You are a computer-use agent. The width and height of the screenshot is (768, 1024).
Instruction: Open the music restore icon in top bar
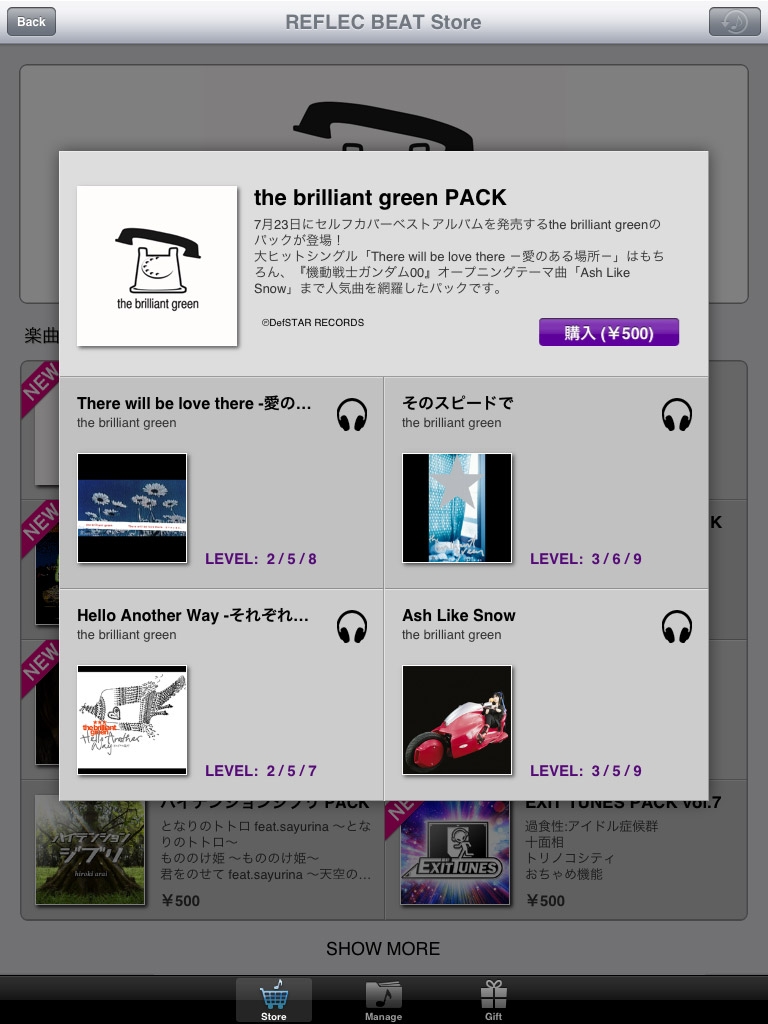coord(735,22)
